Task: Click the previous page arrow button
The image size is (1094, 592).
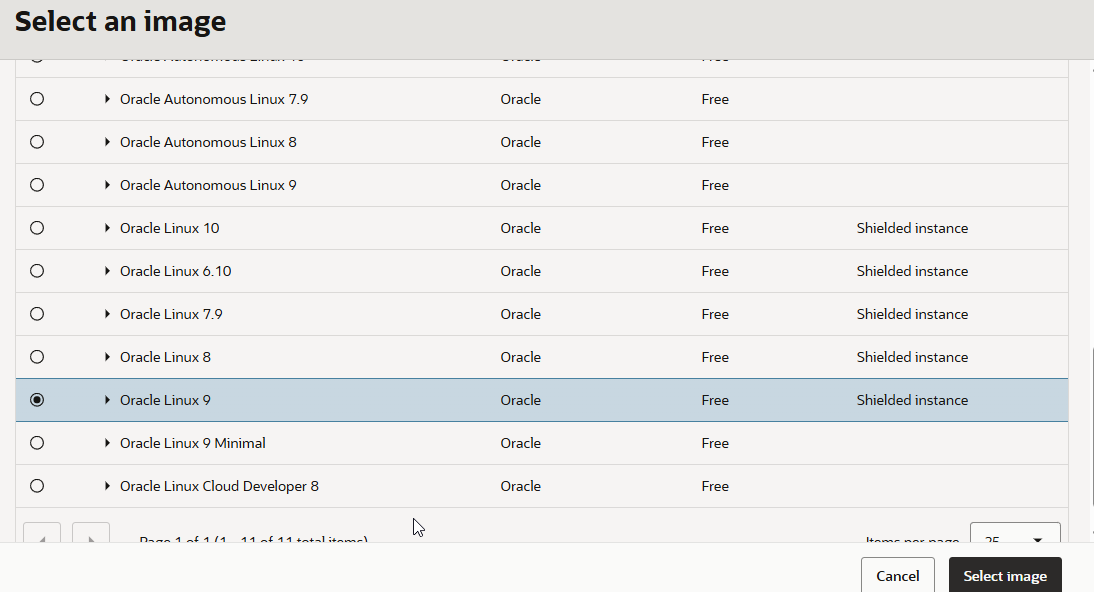Action: tap(42, 533)
